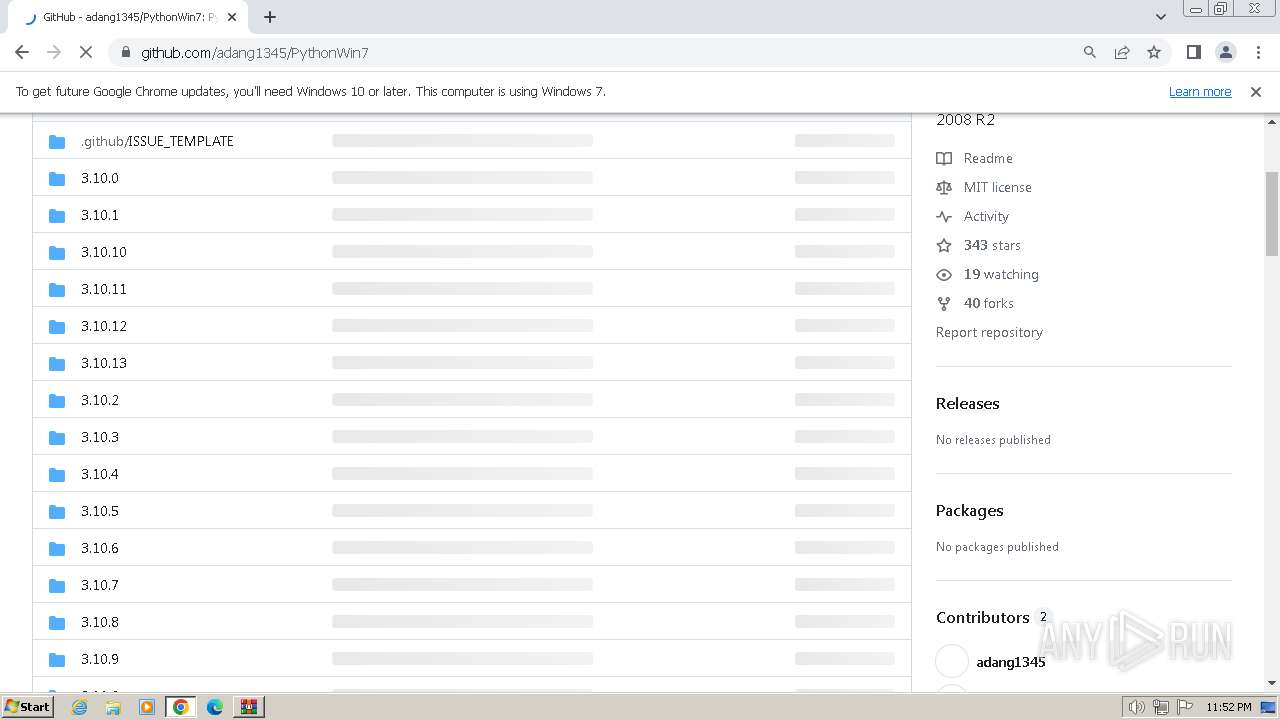1280x720 pixels.
Task: Open the Windows Start menu
Action: pyautogui.click(x=27, y=706)
